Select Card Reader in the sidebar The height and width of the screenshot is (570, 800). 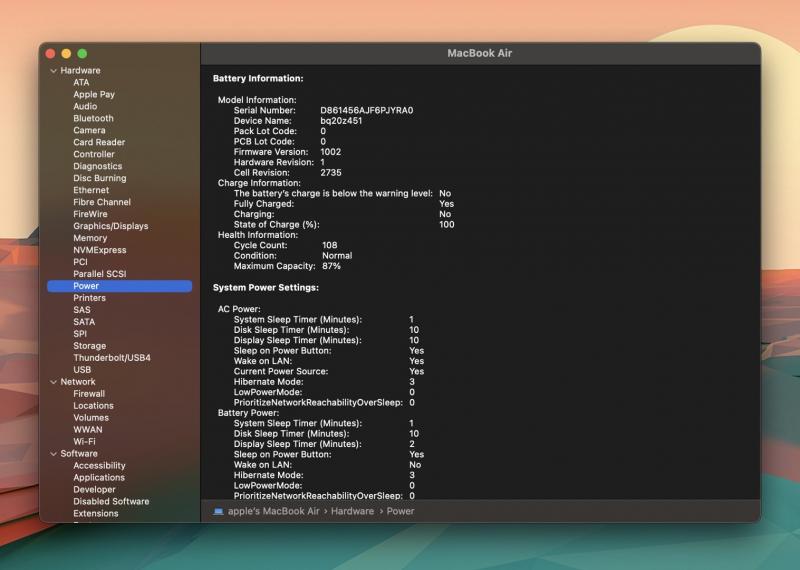tap(99, 142)
